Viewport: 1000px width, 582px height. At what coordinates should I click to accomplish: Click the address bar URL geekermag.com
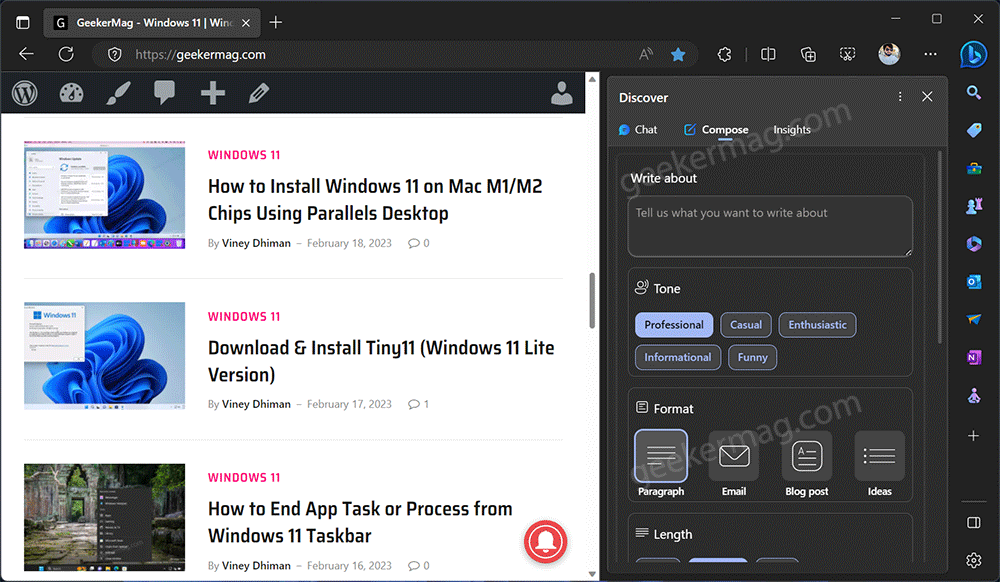click(200, 55)
